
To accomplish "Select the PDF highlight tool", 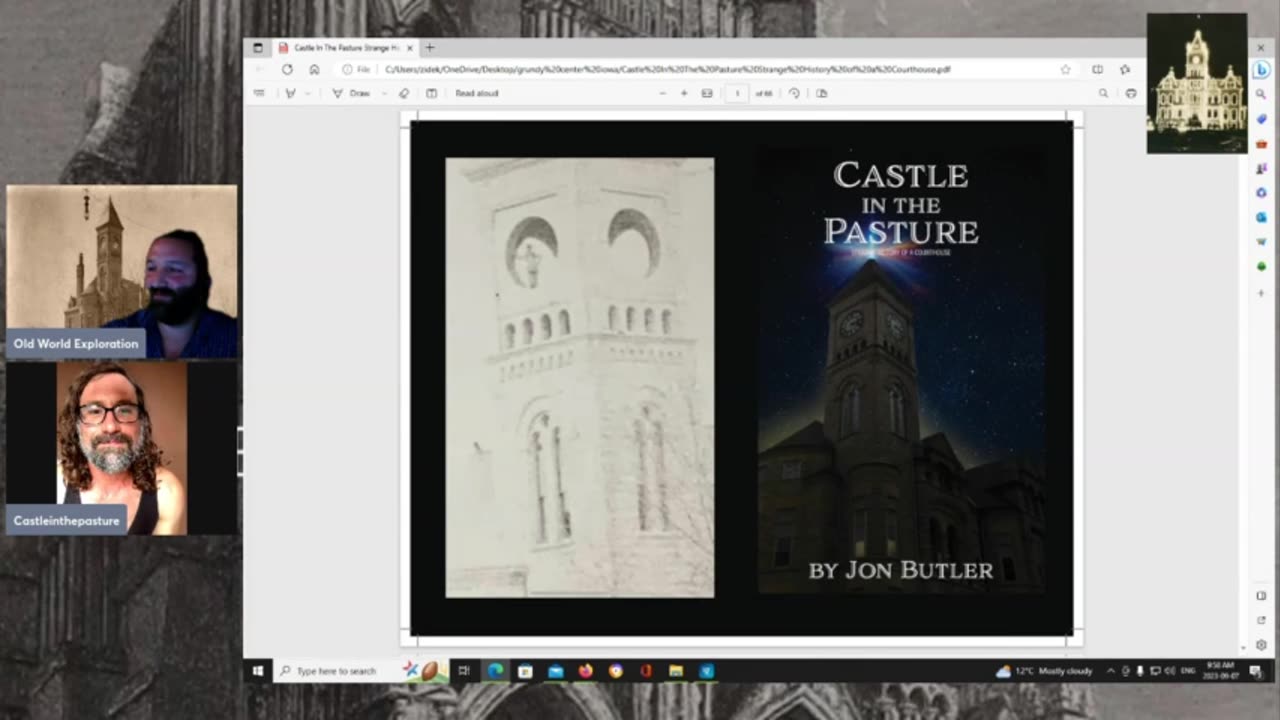I will click(290, 93).
